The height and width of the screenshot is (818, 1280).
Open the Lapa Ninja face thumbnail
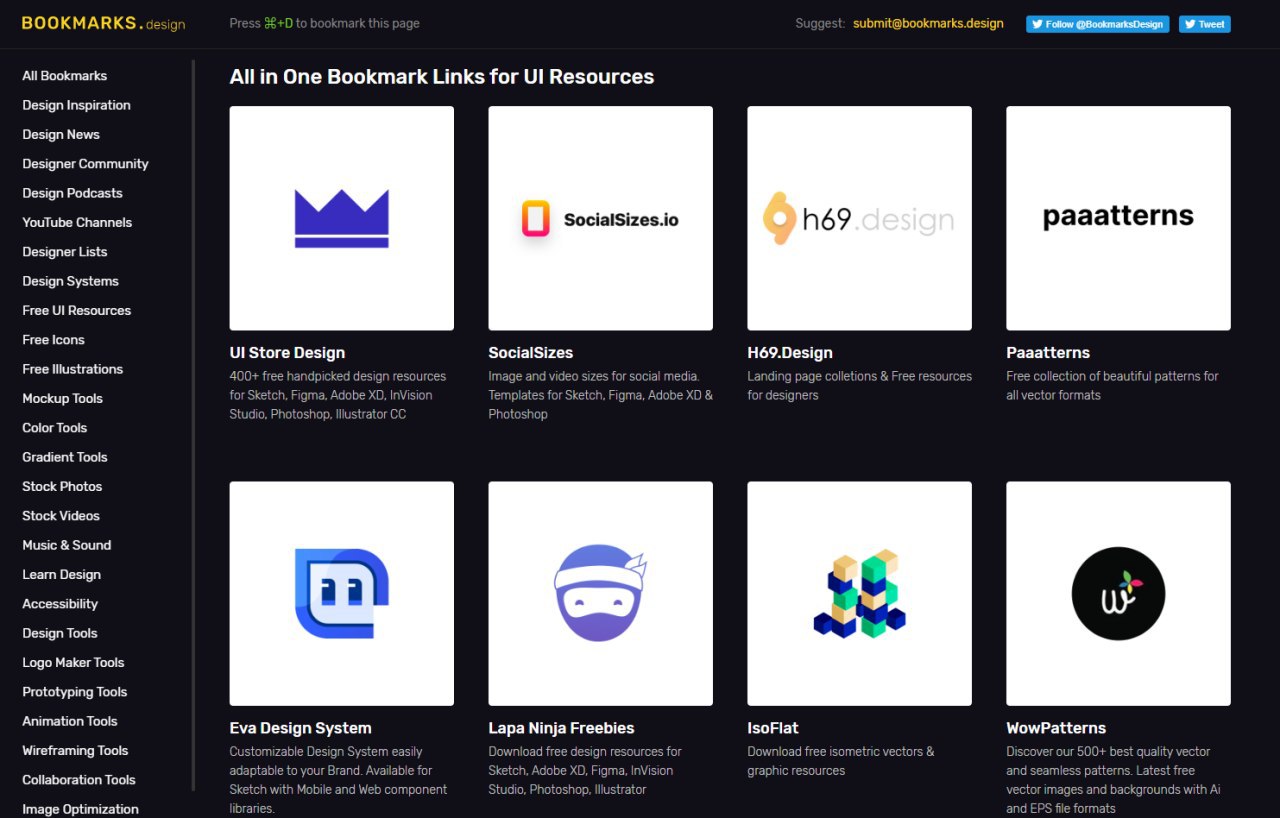coord(600,593)
